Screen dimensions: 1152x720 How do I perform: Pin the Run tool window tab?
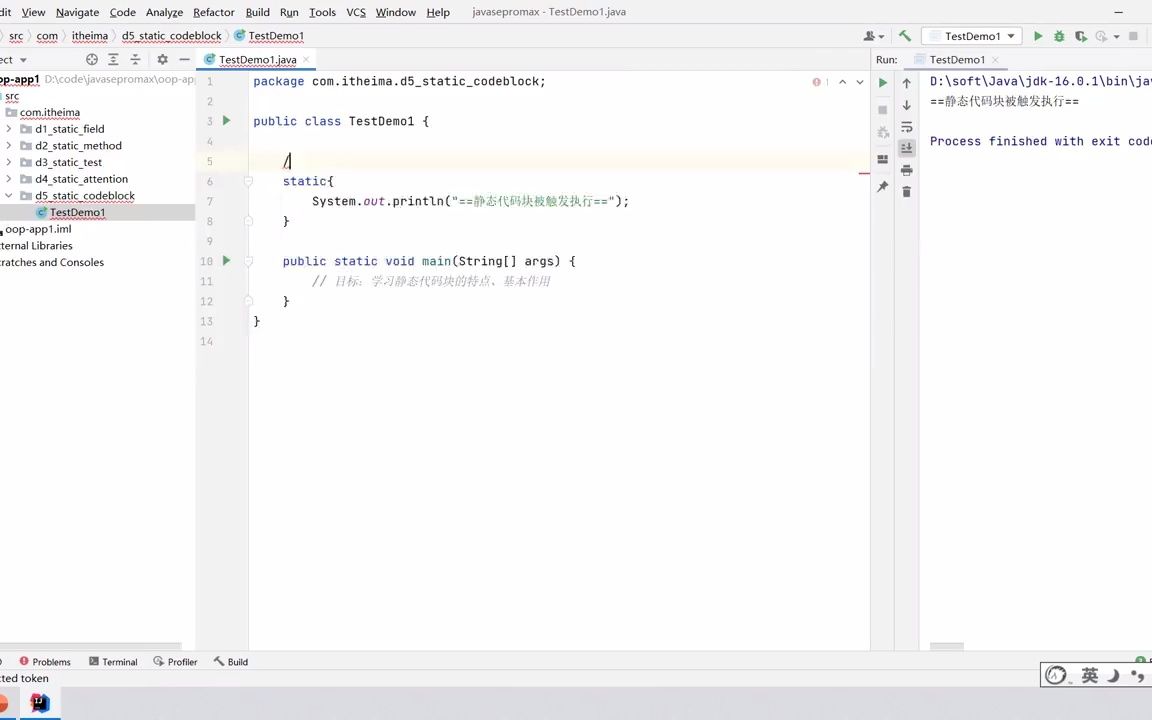881,186
